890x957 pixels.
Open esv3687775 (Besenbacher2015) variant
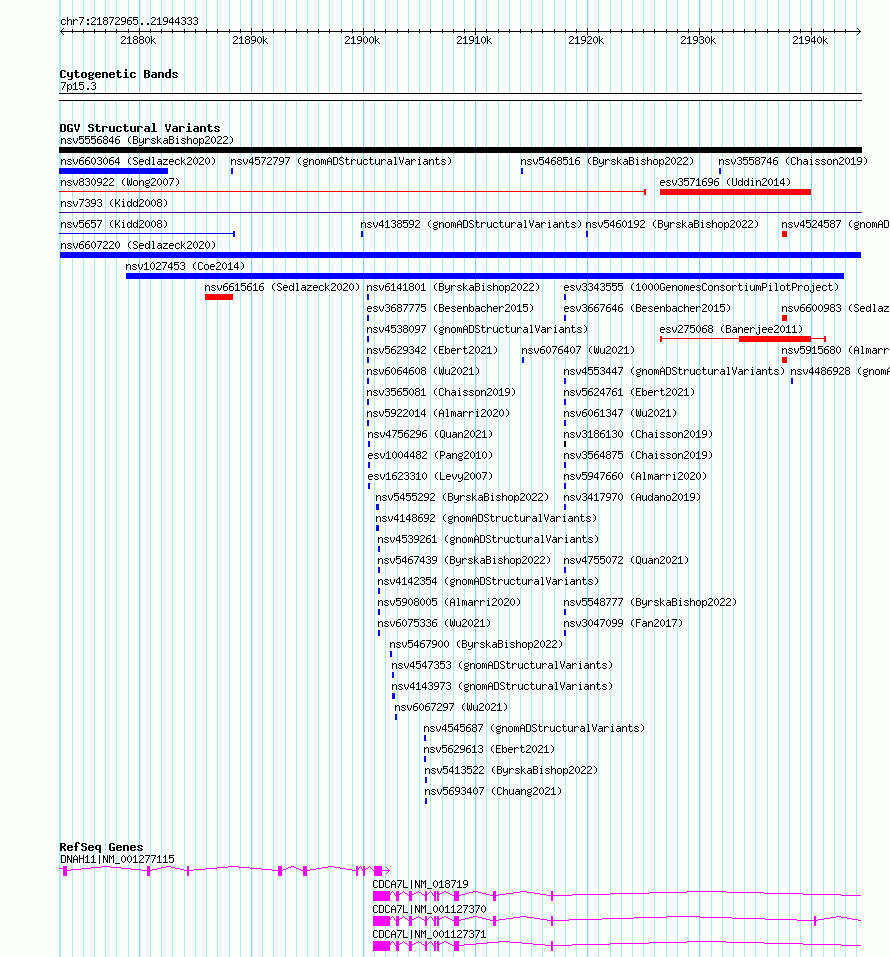pyautogui.click(x=450, y=308)
